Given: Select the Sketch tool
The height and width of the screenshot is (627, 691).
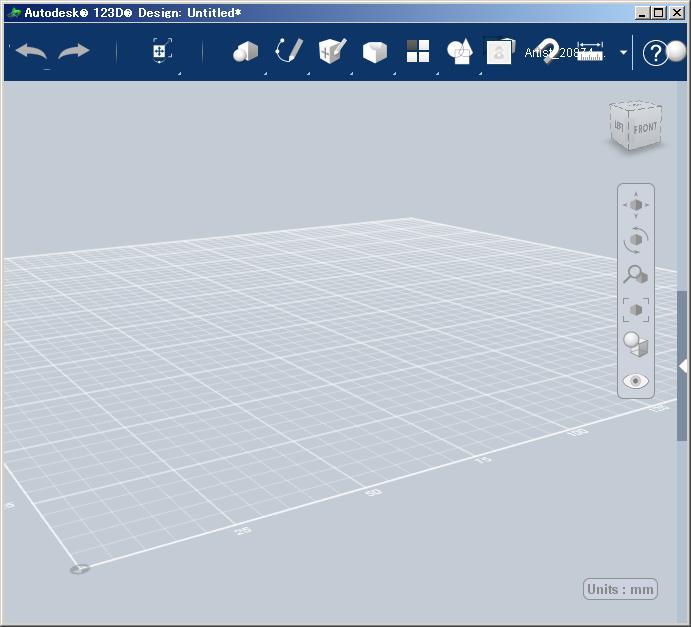Looking at the screenshot, I should (x=289, y=51).
